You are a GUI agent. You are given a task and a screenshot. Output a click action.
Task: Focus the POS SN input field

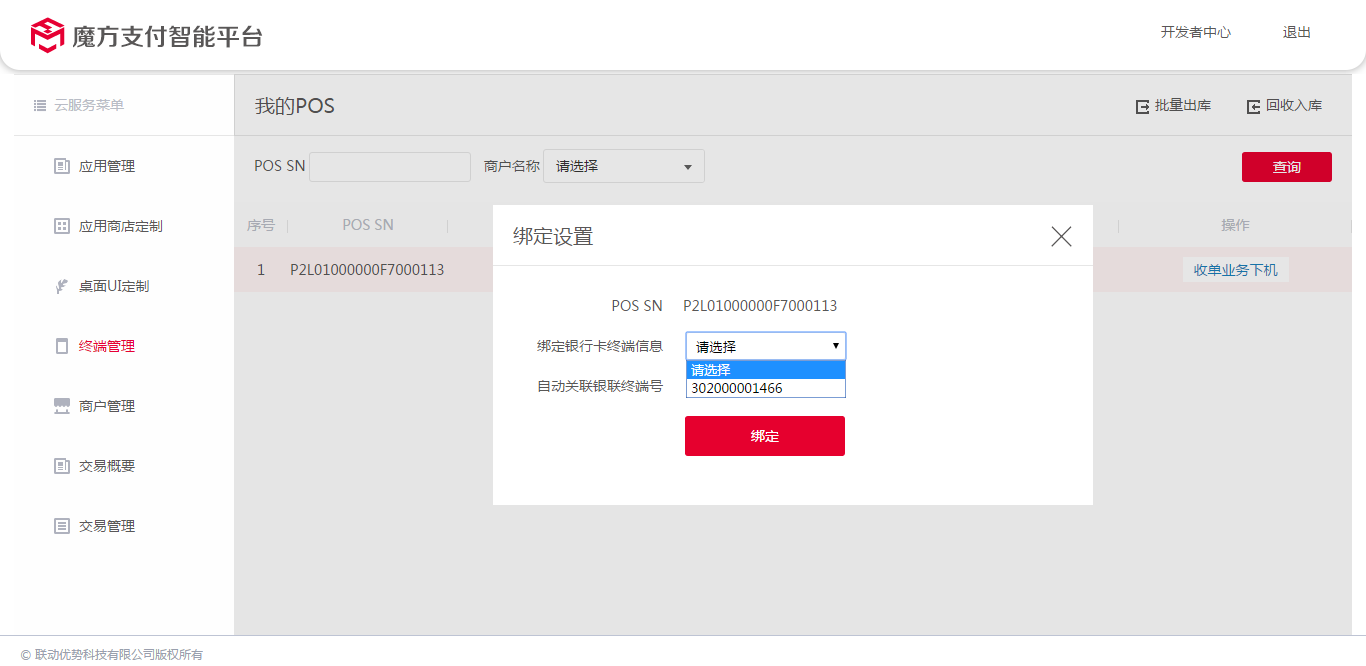389,167
